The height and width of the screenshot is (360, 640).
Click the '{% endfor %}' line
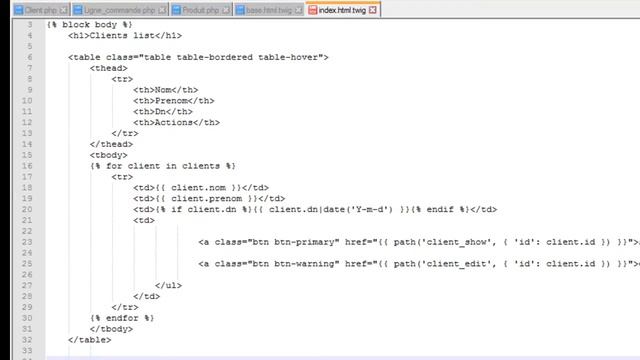pyautogui.click(x=122, y=318)
